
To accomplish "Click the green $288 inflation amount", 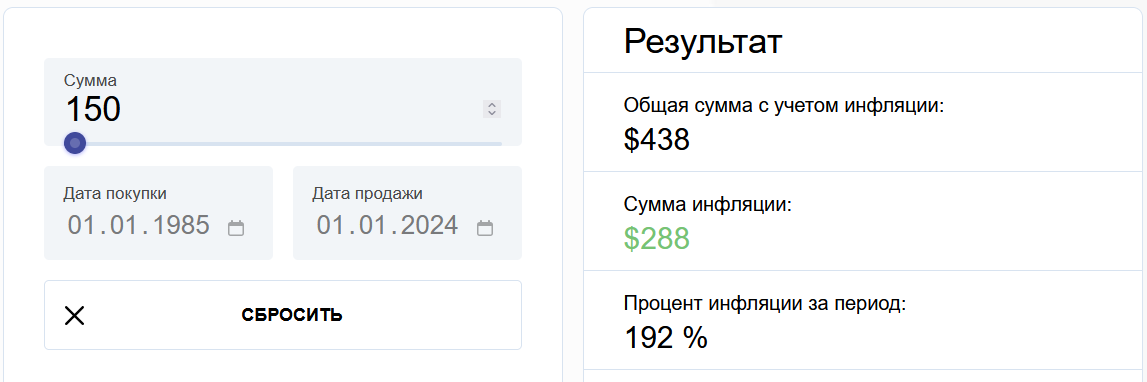I will (x=657, y=239).
